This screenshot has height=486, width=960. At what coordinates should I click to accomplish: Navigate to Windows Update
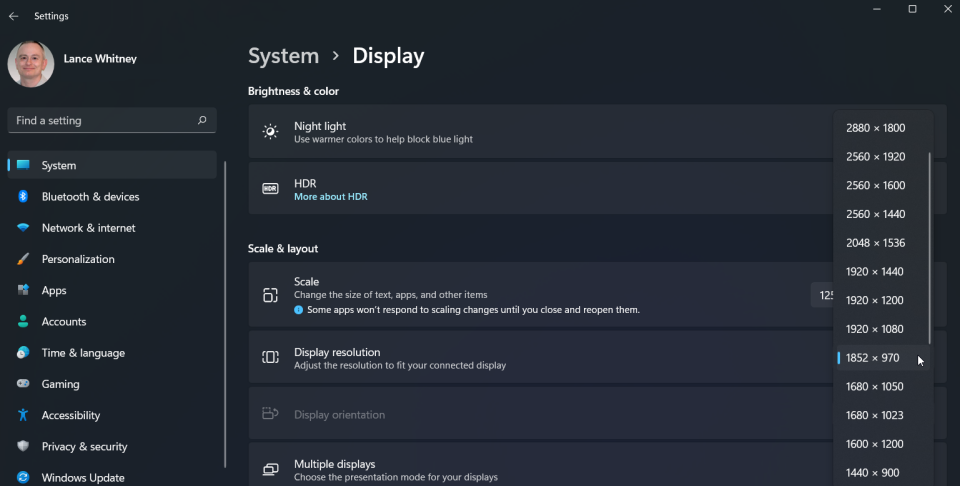pyautogui.click(x=111, y=477)
